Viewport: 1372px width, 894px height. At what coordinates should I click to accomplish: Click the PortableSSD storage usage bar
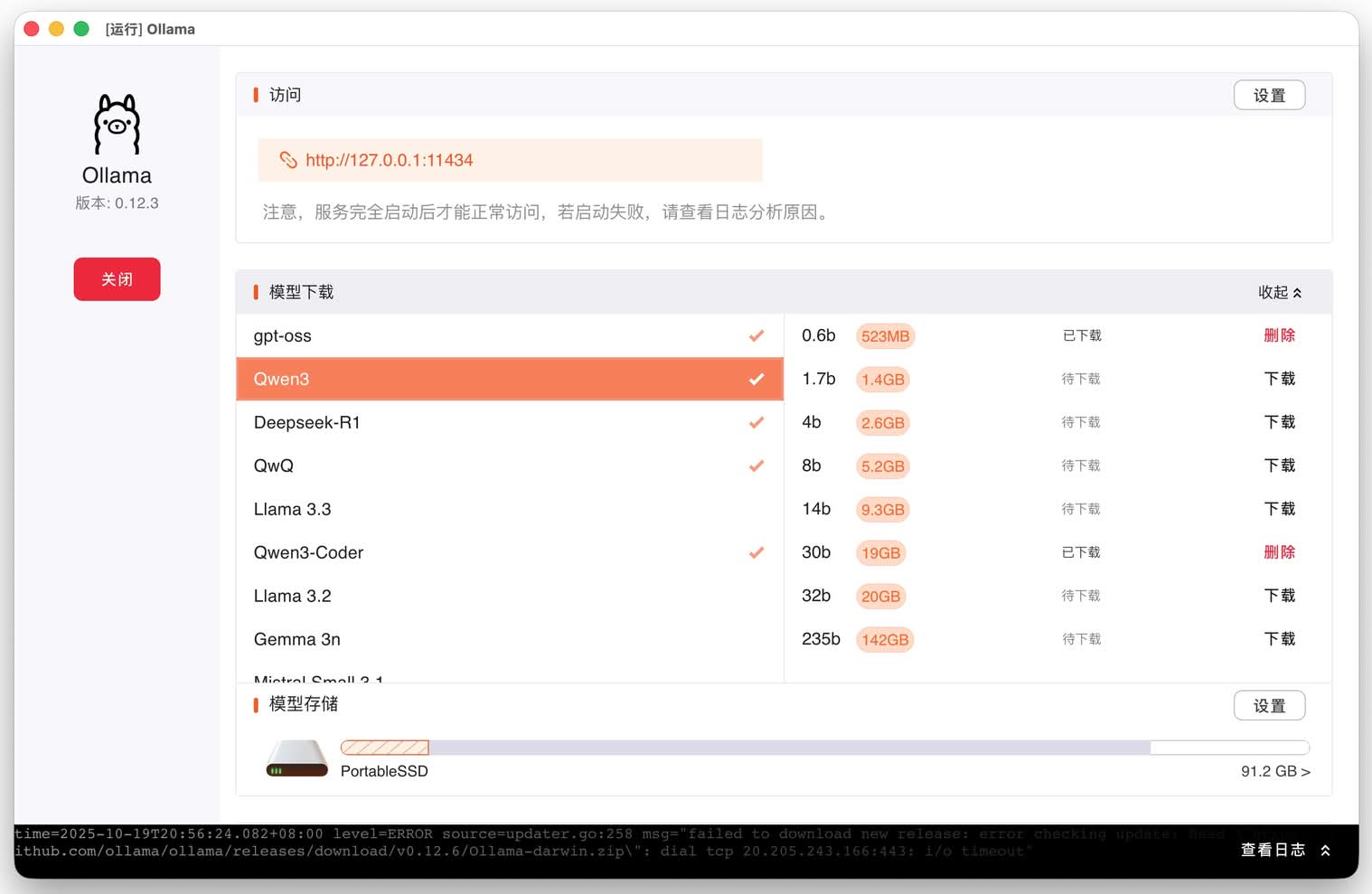825,748
